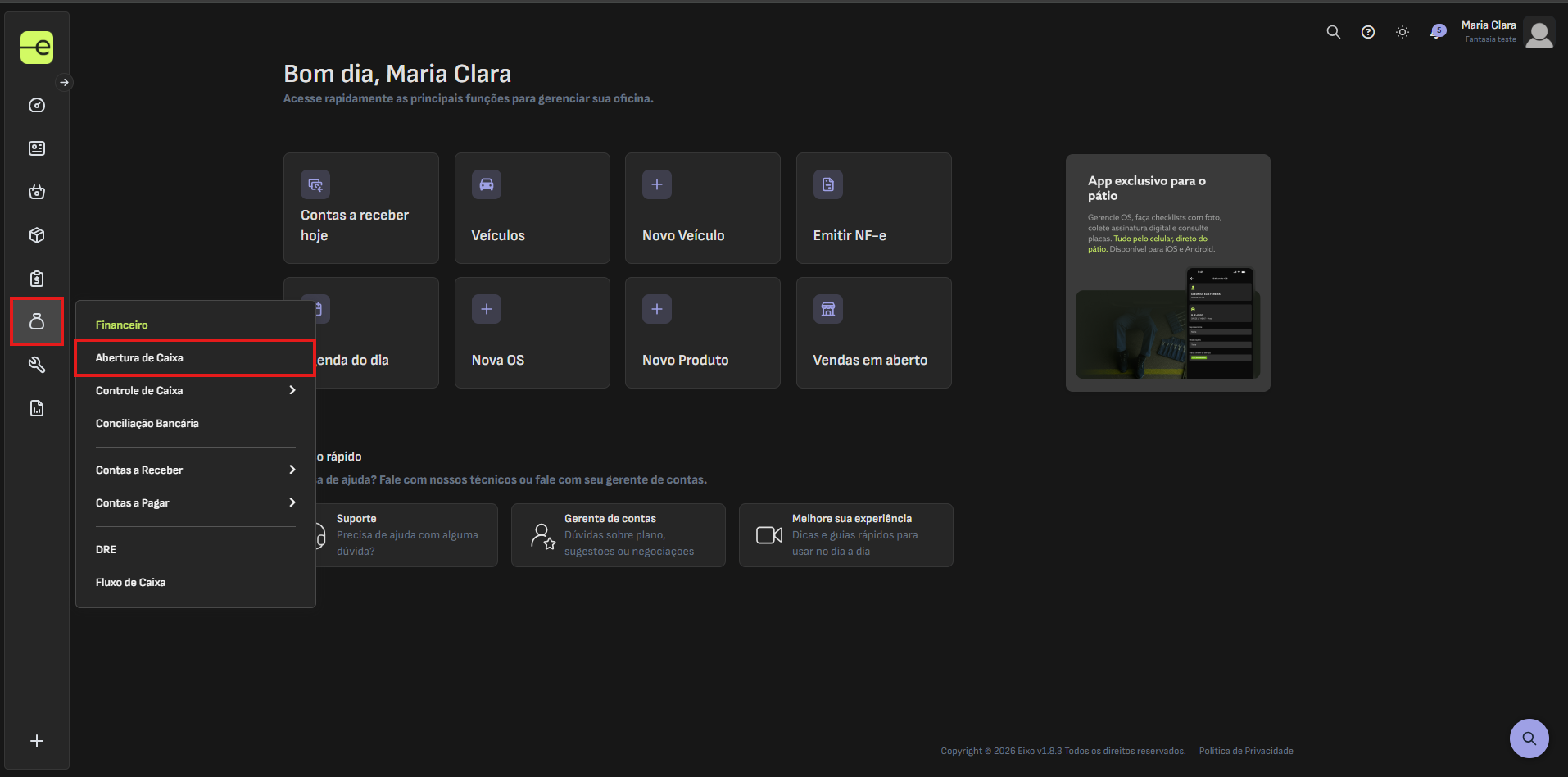The image size is (1568, 777).
Task: Open the wrench tools icon in the sidebar
Action: tap(37, 365)
